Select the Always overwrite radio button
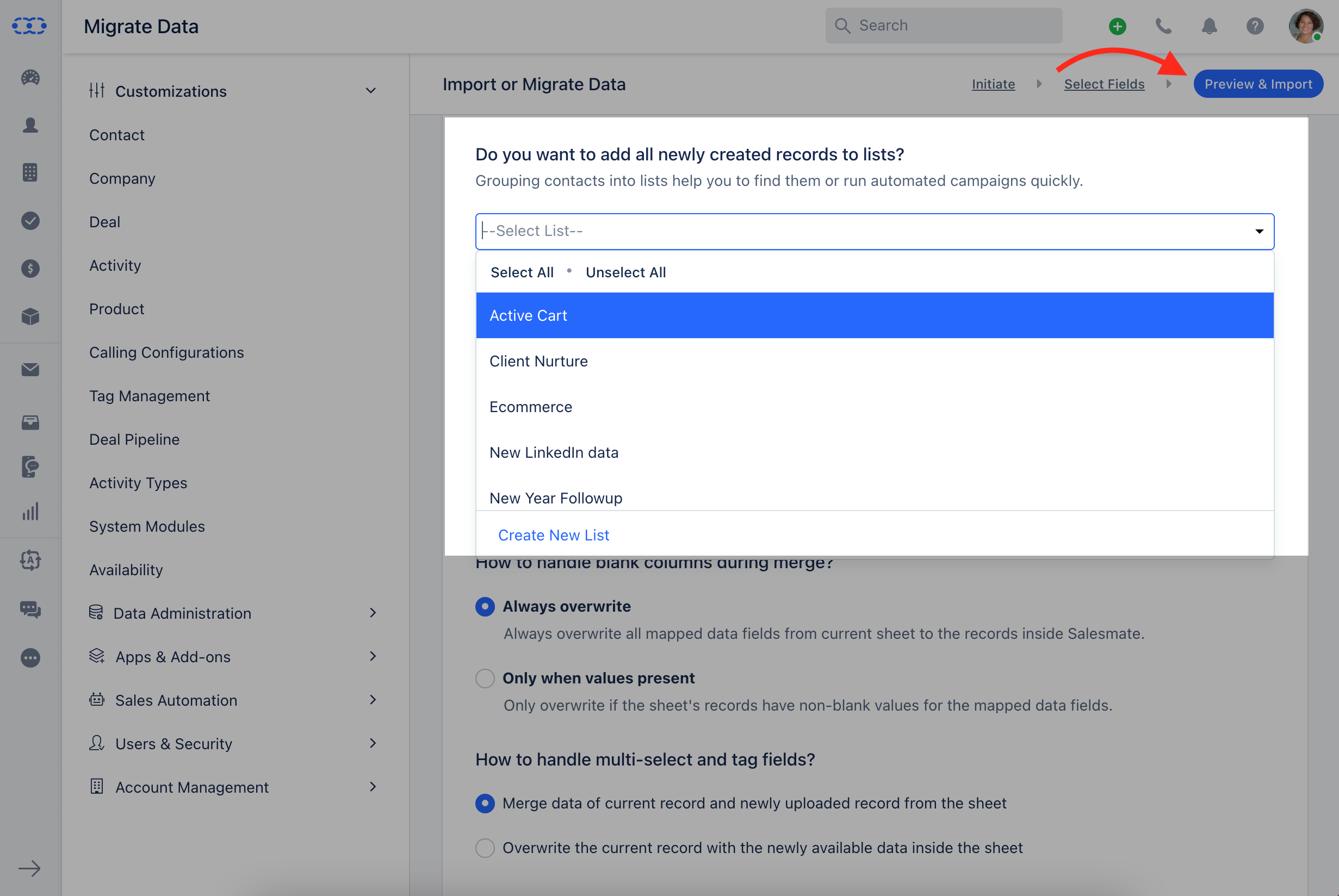1339x896 pixels. [x=485, y=606]
